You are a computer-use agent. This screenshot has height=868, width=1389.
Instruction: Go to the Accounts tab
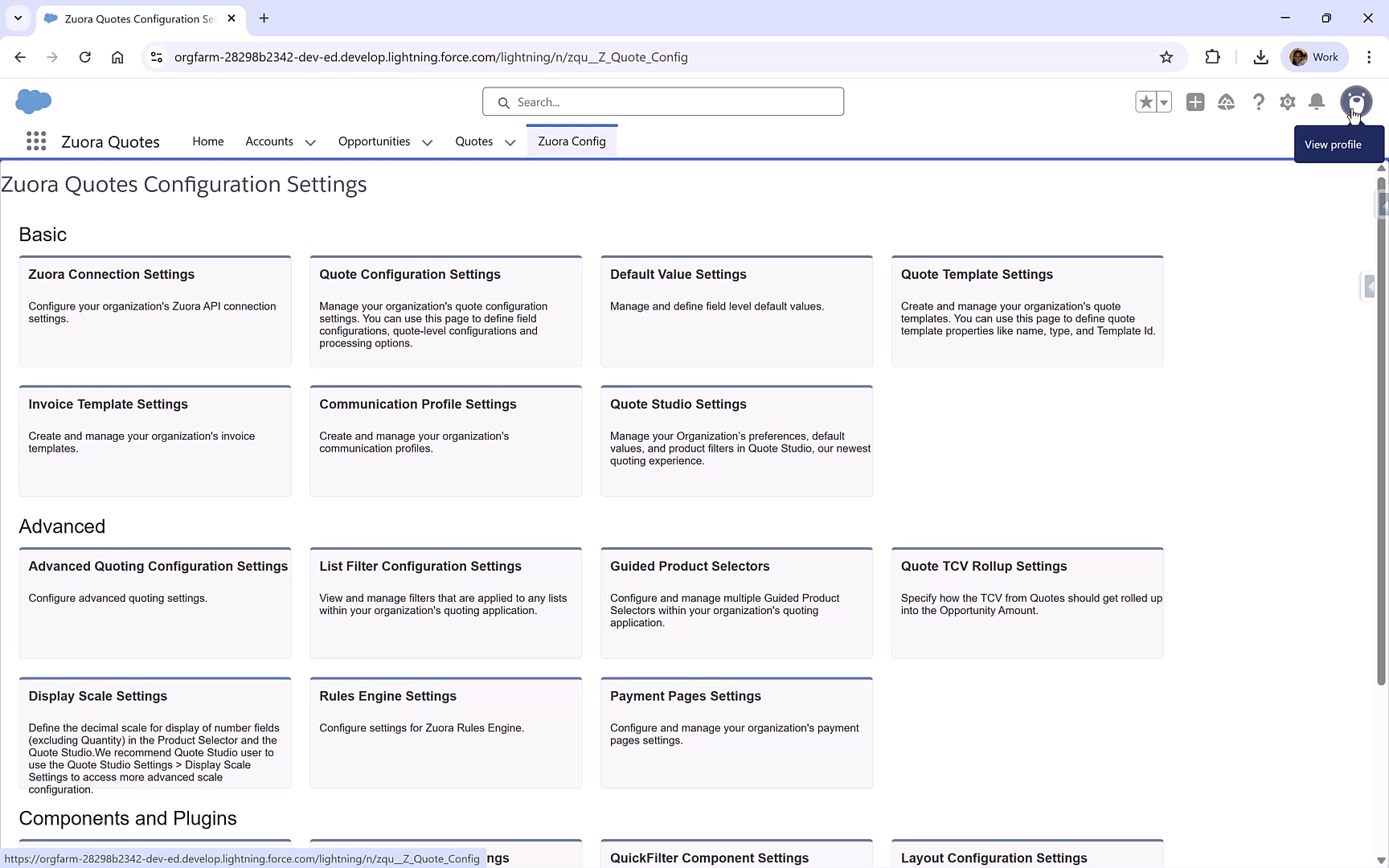tap(269, 141)
